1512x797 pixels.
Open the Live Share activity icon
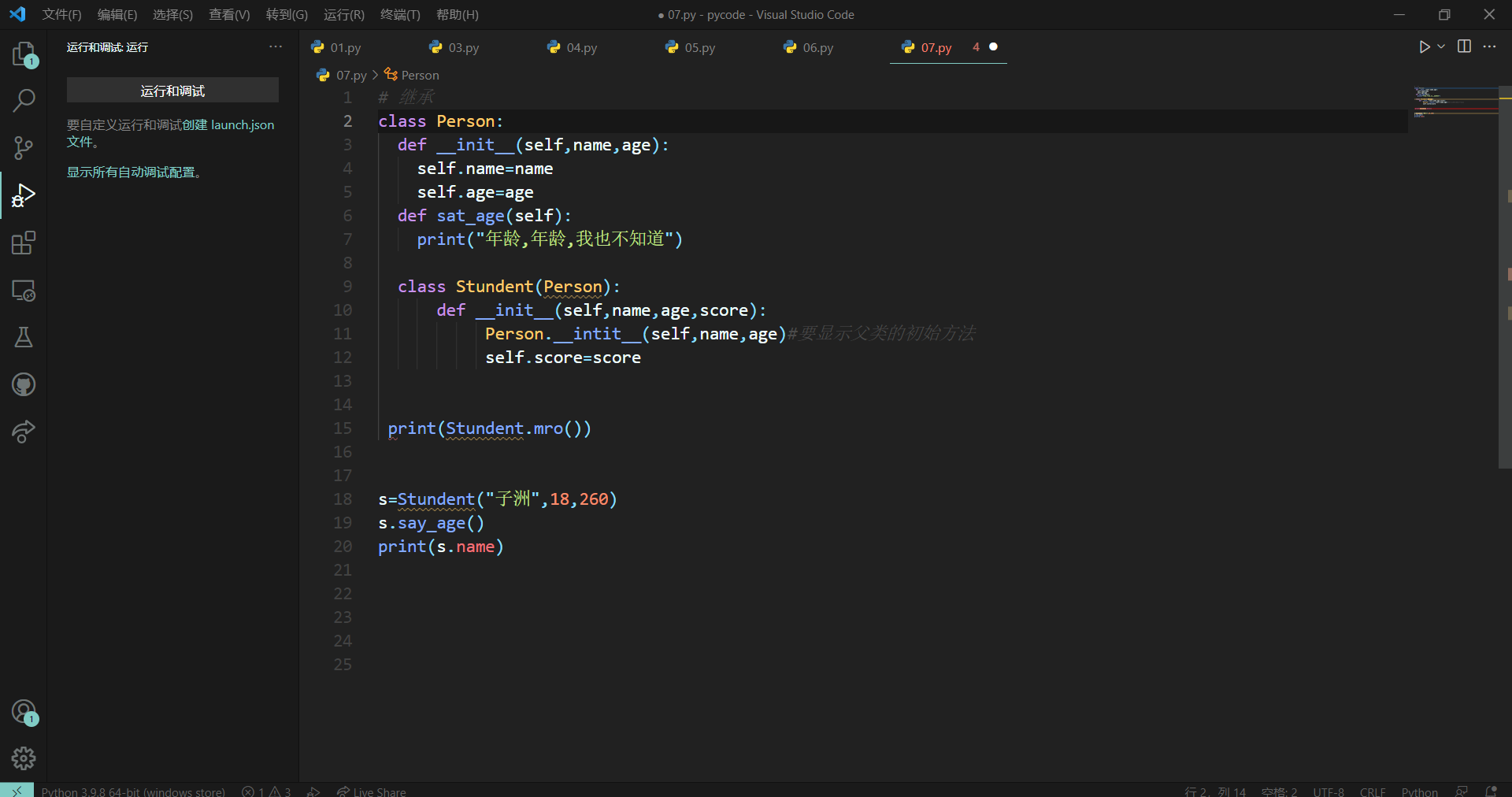[24, 432]
